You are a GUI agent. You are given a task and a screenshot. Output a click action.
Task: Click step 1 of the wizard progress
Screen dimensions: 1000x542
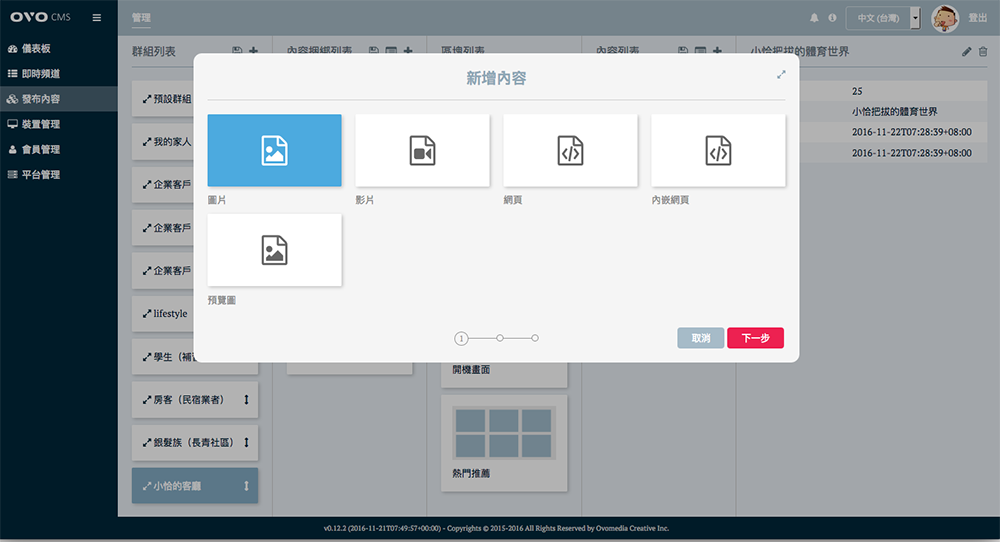click(461, 339)
